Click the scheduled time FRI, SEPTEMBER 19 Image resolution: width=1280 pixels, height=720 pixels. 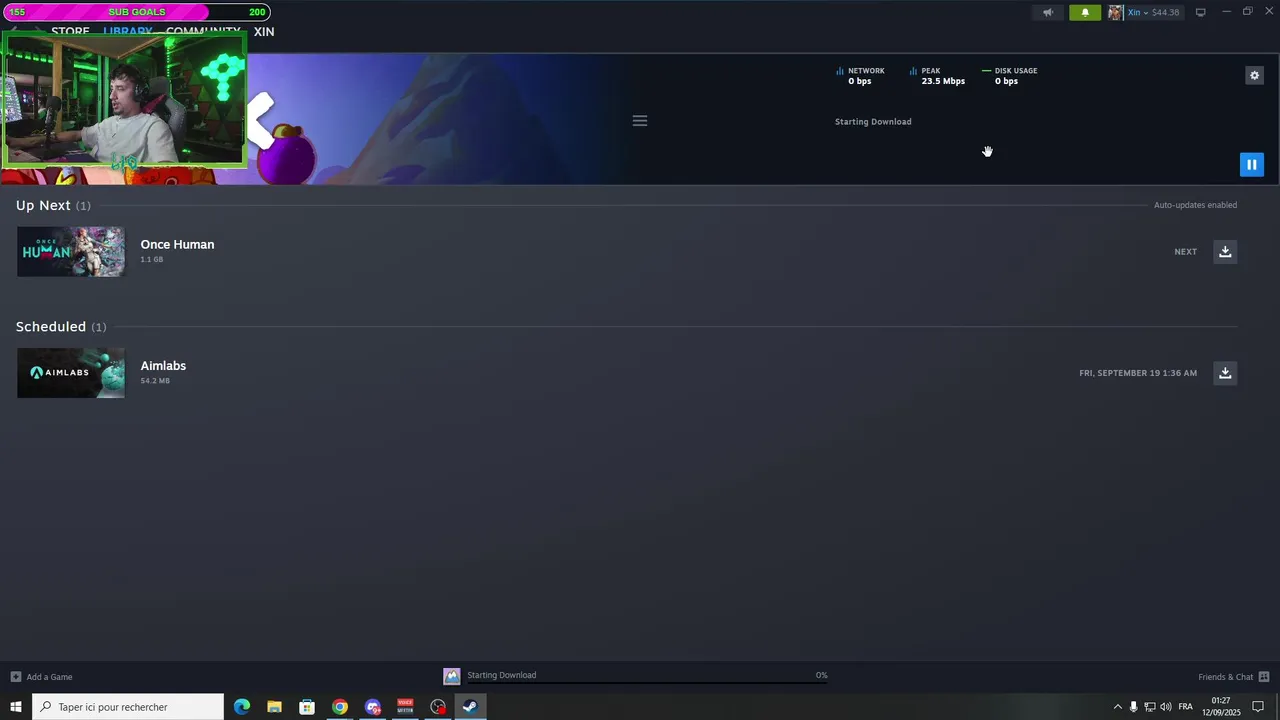pyautogui.click(x=1138, y=373)
